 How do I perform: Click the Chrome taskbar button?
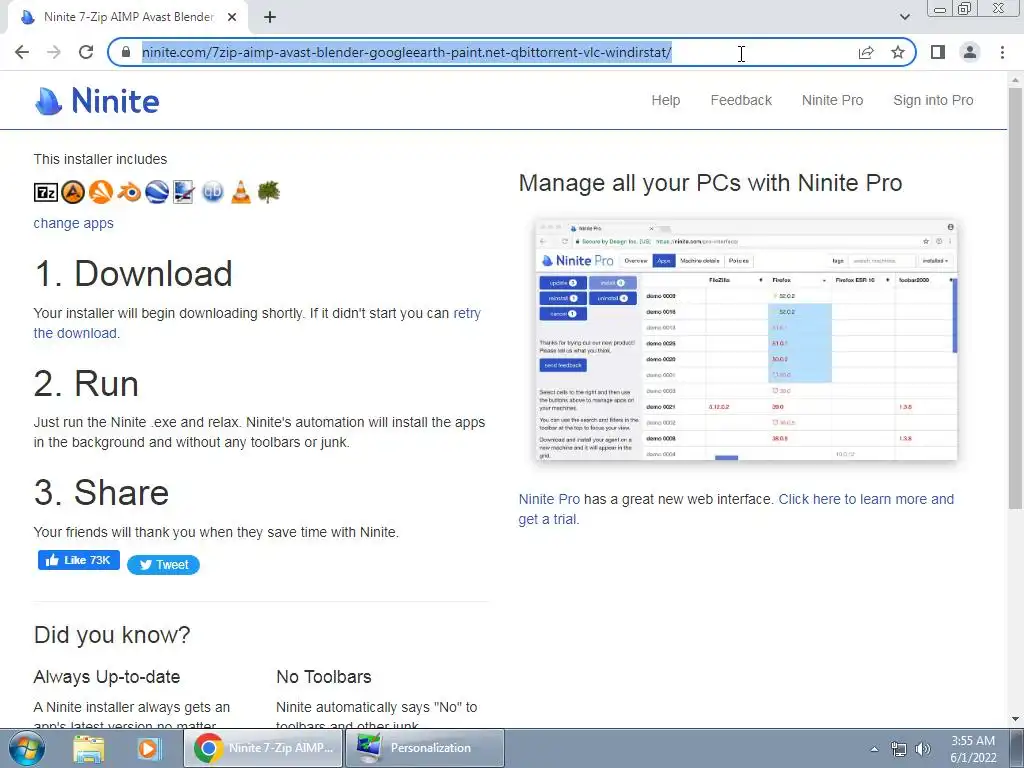point(263,748)
